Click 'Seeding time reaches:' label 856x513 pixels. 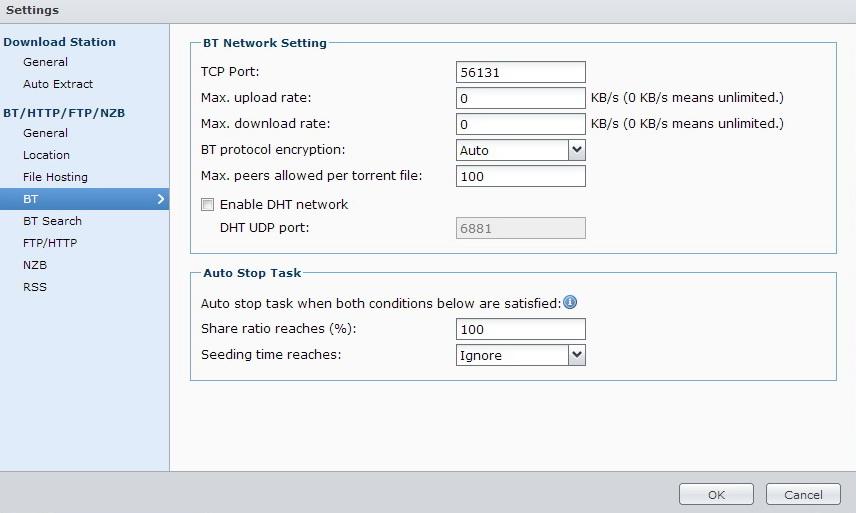pos(271,355)
